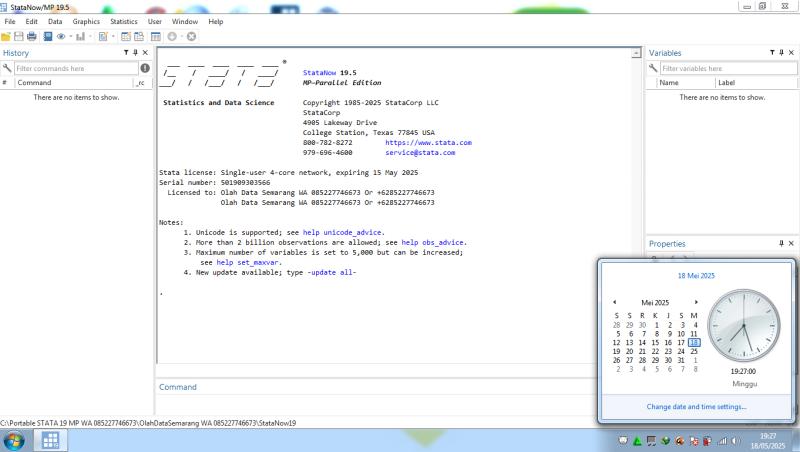The height and width of the screenshot is (452, 800).
Task: Toggle auto-hide pin on Variables panel
Action: coord(781,53)
